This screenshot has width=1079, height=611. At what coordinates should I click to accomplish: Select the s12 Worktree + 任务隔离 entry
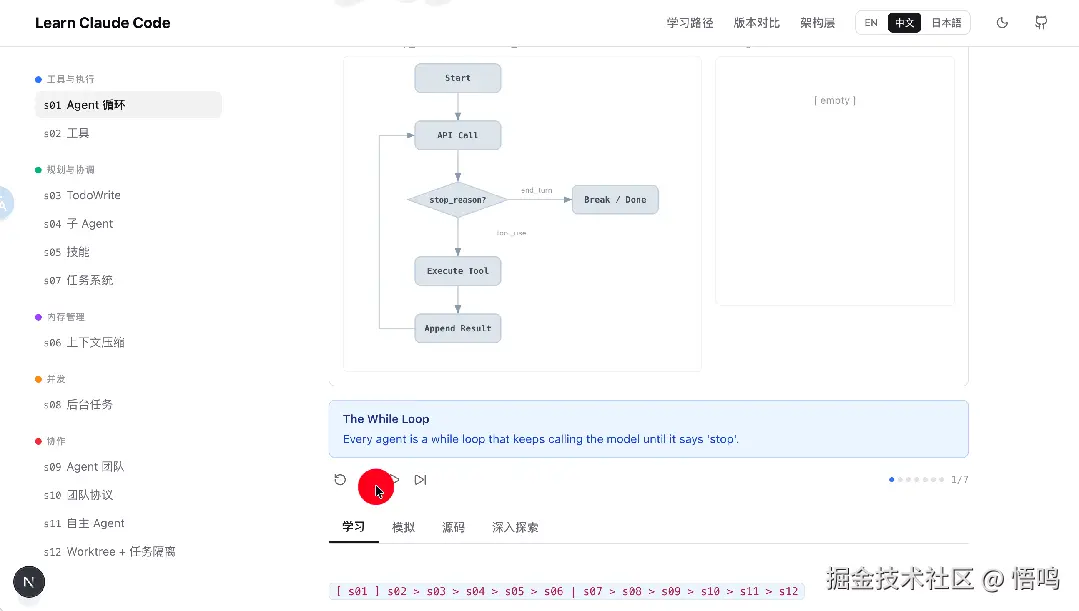(103, 551)
